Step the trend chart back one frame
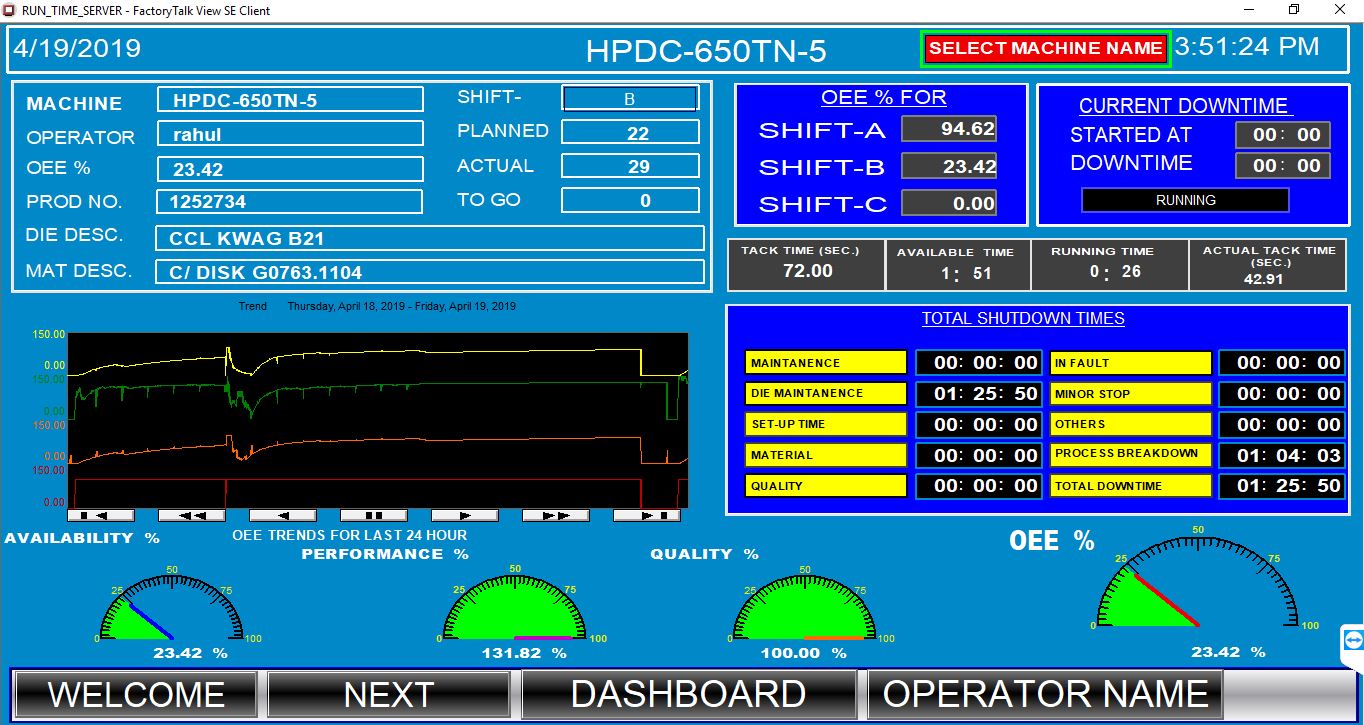The height and width of the screenshot is (725, 1364). (x=283, y=514)
